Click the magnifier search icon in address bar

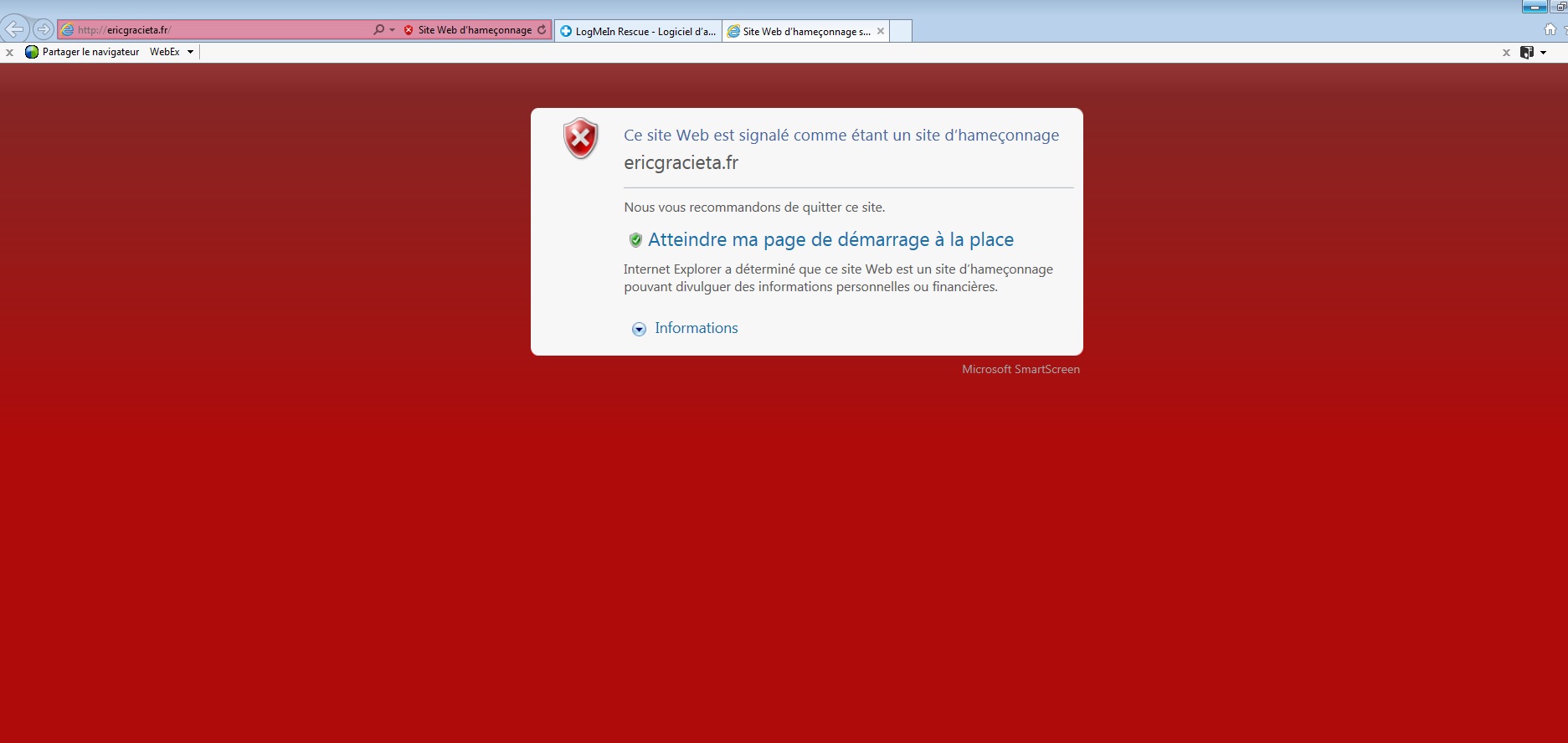(378, 29)
